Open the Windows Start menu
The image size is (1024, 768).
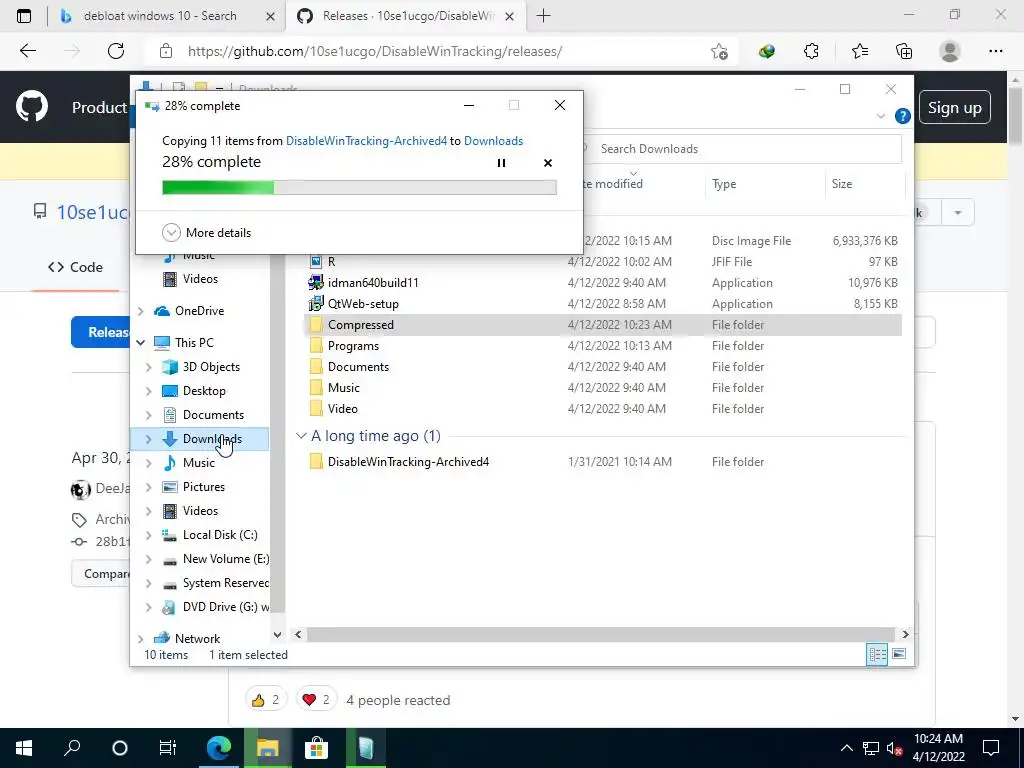(24, 748)
